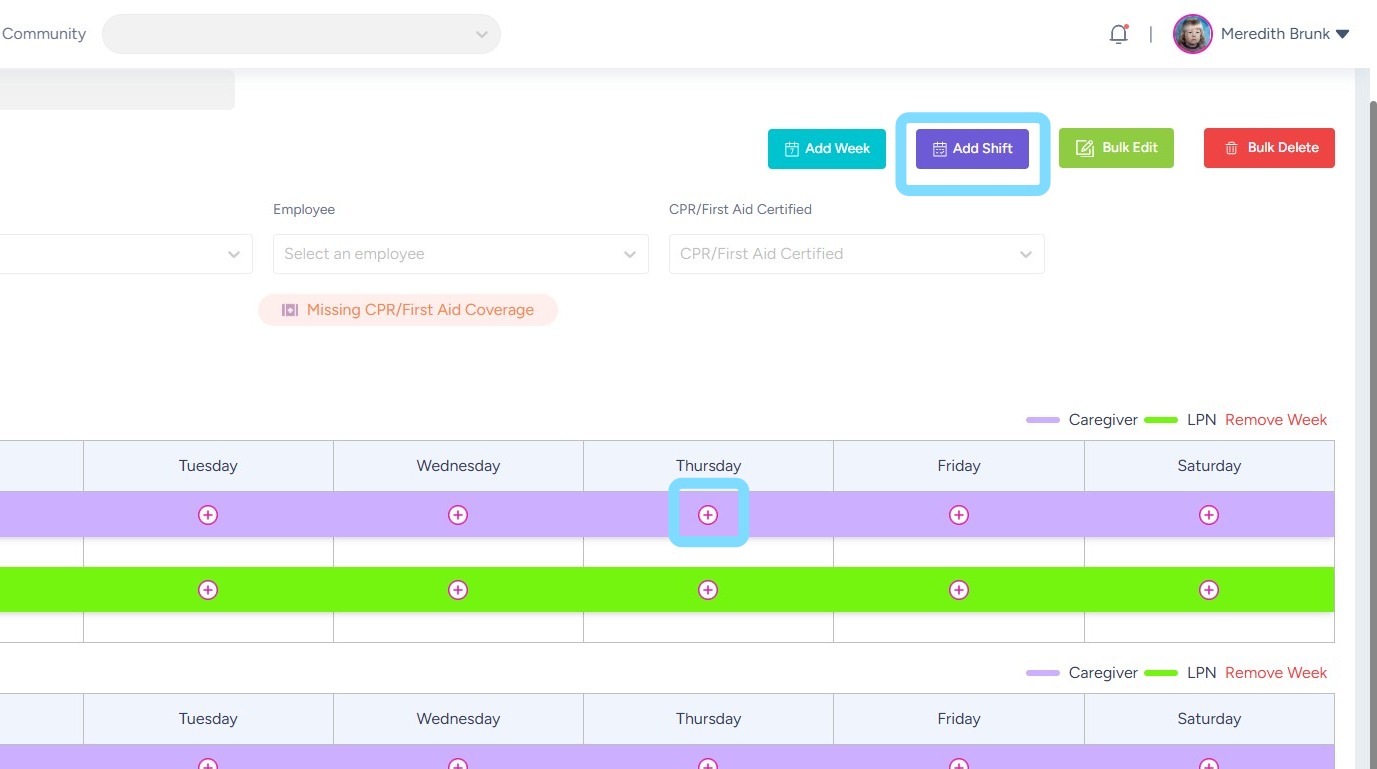The image size is (1377, 769).
Task: Click the purple Caregiver legend swatch, first week
Action: [1042, 420]
